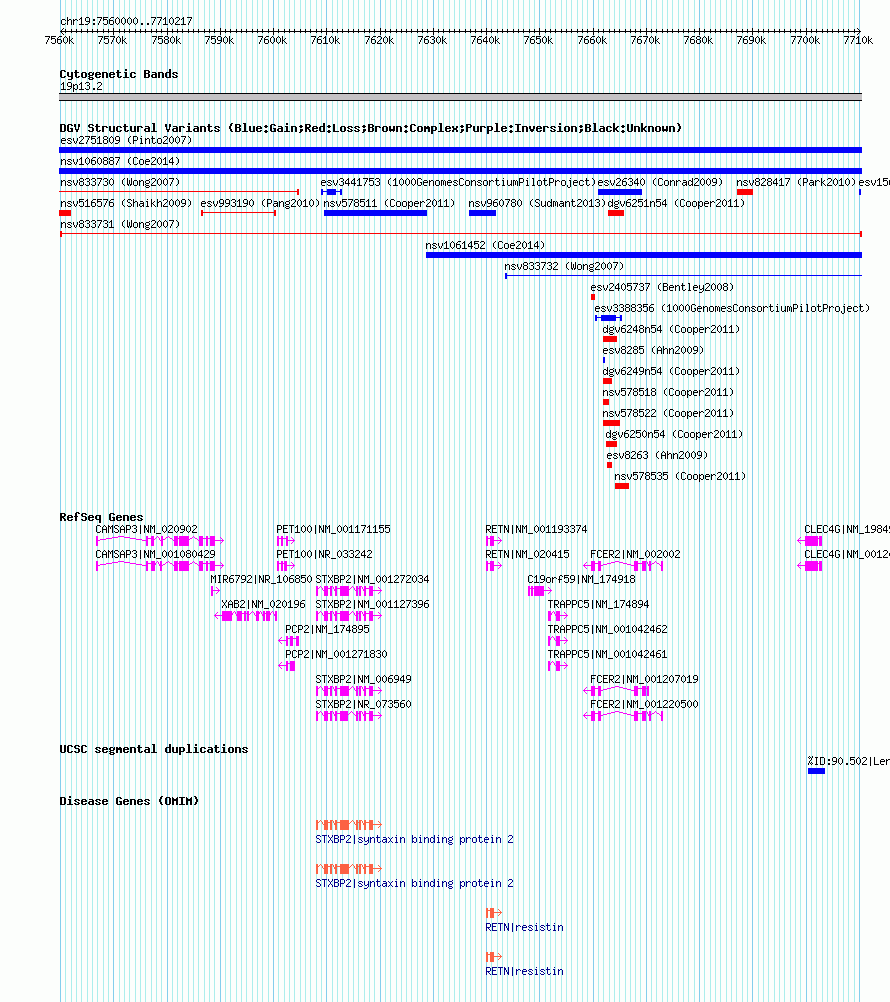Select nsv578522 (Cooper2011) label
The width and height of the screenshot is (890, 1002).
coord(668,414)
